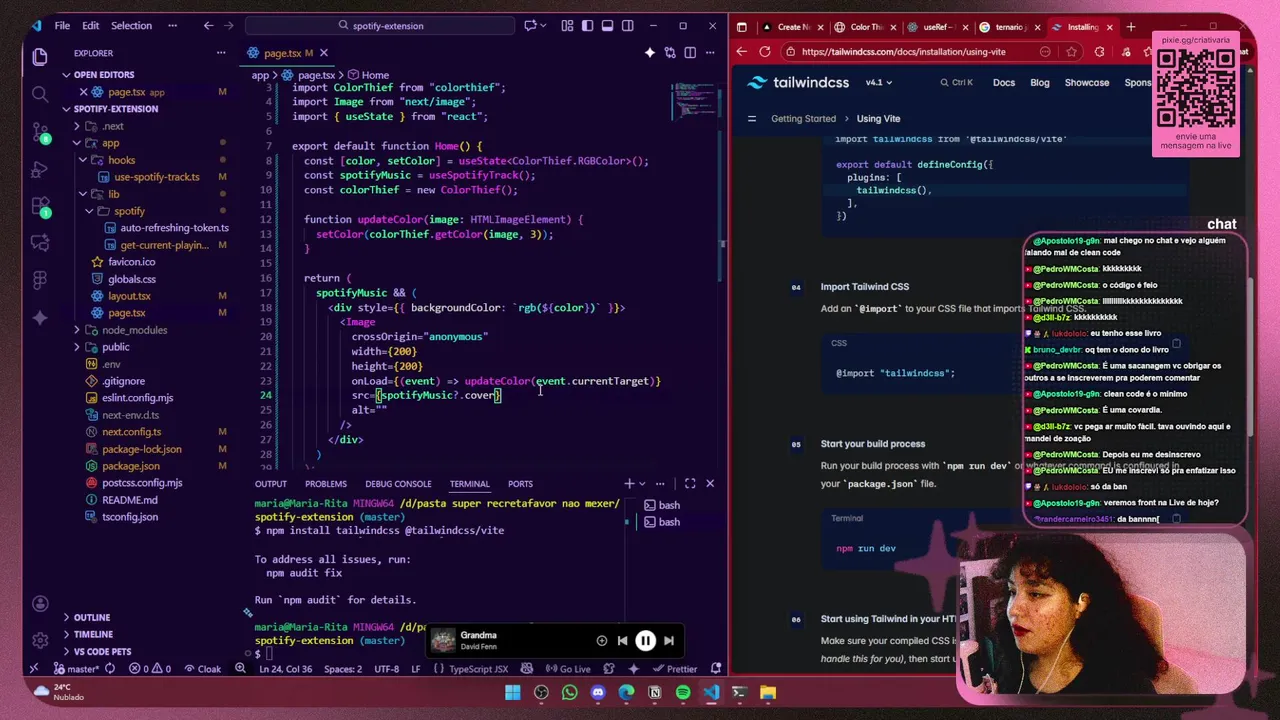Click the sparkle AI icon in editor toolbar
1280x720 pixels.
pos(650,53)
